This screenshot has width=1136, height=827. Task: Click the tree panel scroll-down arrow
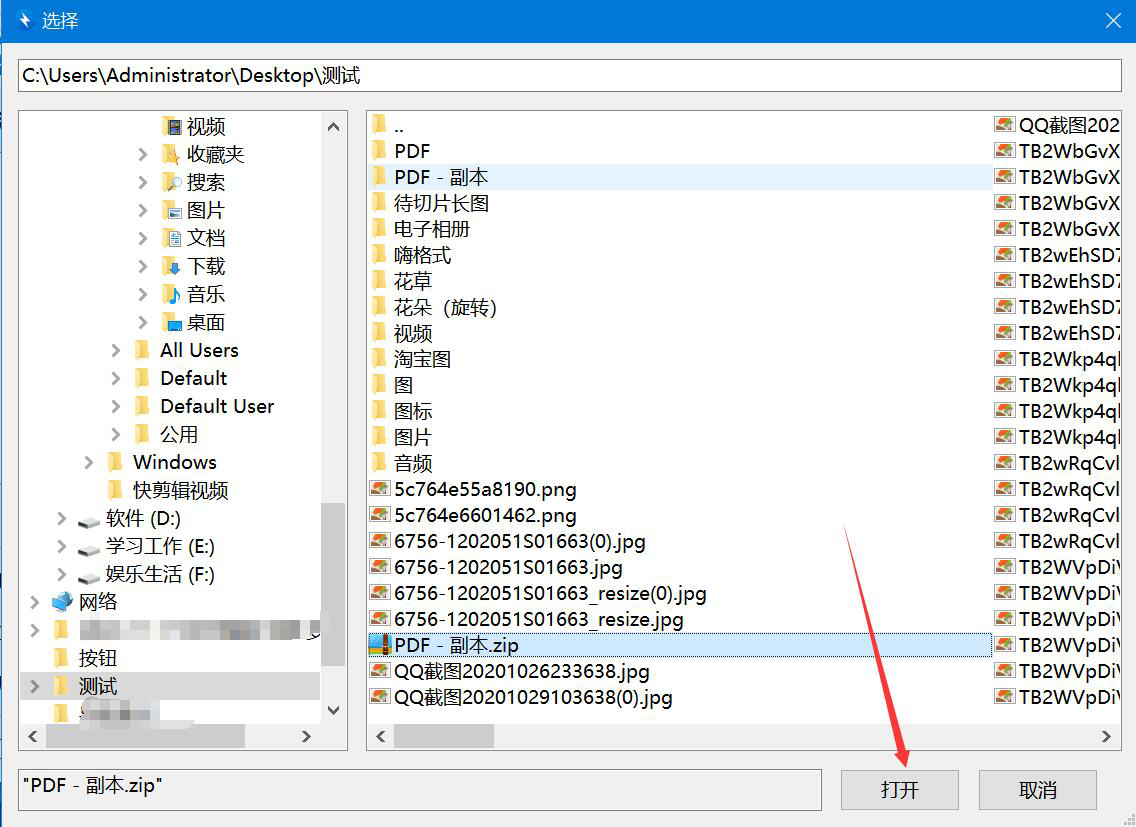point(333,710)
